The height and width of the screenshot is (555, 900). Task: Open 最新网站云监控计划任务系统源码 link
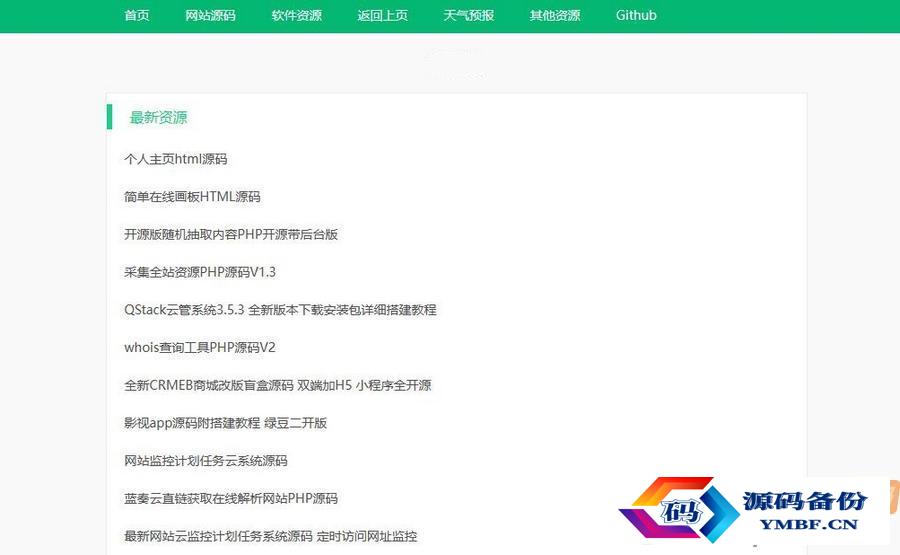point(270,537)
